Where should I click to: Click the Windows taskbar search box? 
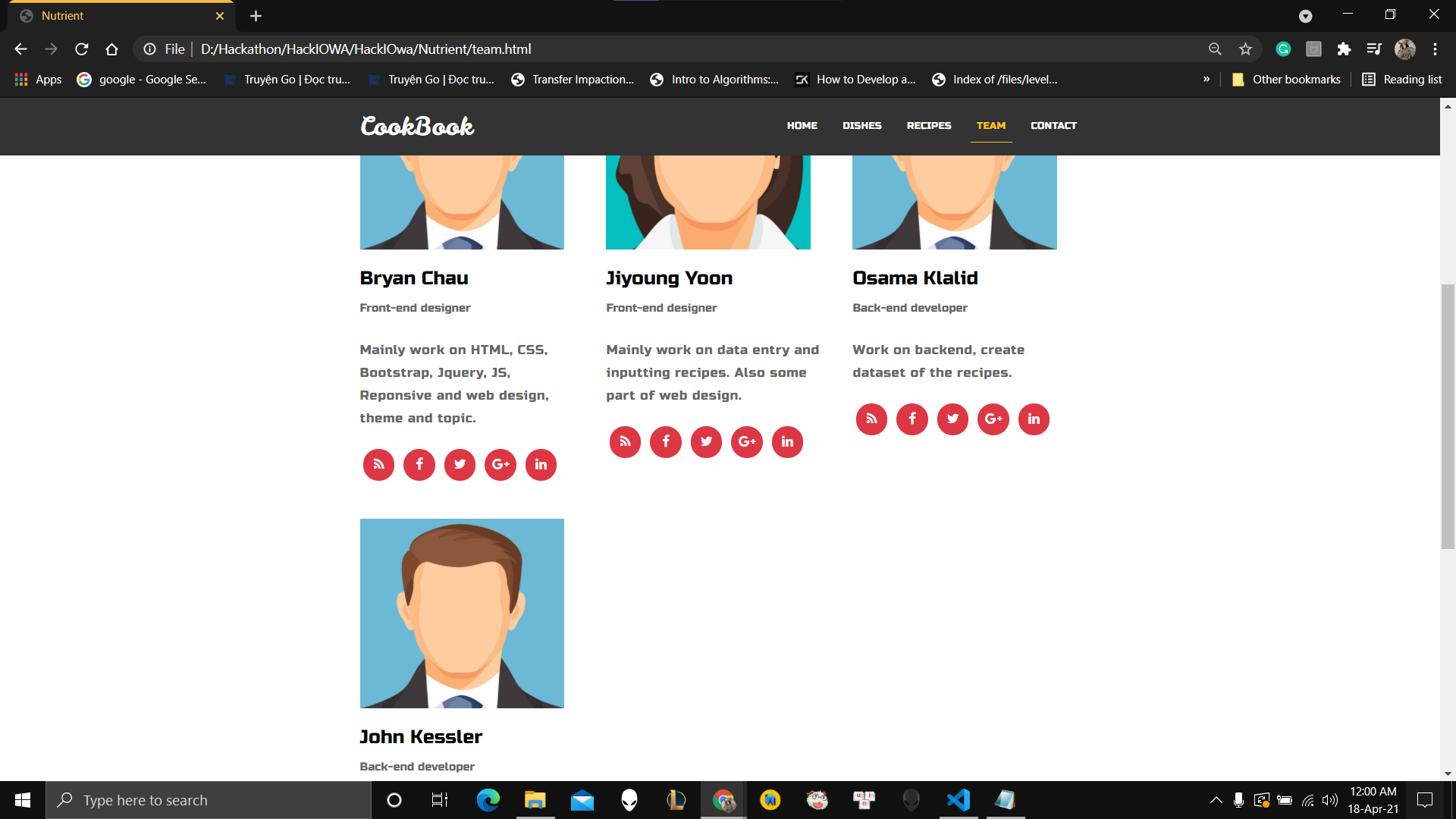click(209, 800)
